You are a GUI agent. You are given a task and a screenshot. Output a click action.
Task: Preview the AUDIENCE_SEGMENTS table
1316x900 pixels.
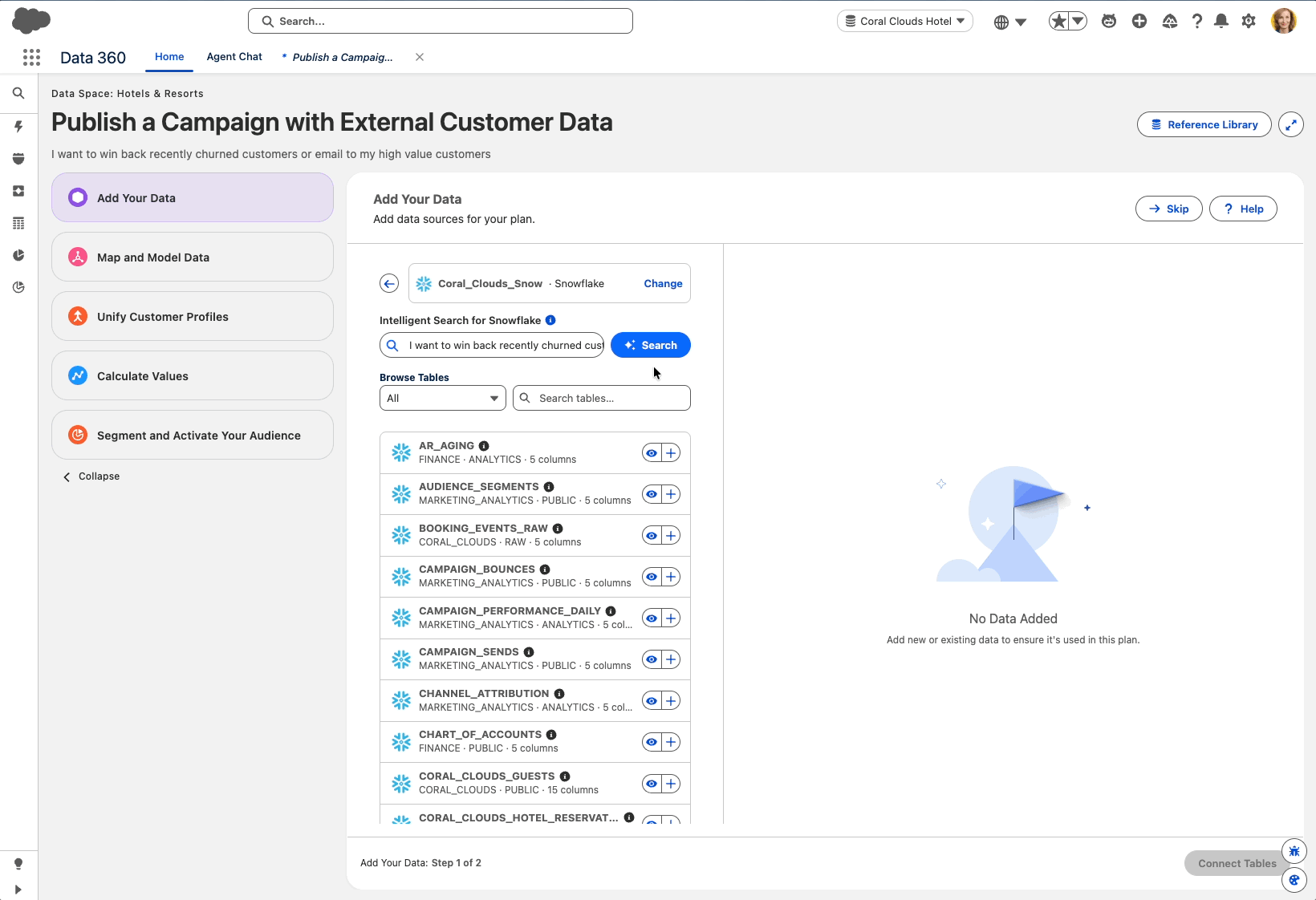[652, 494]
